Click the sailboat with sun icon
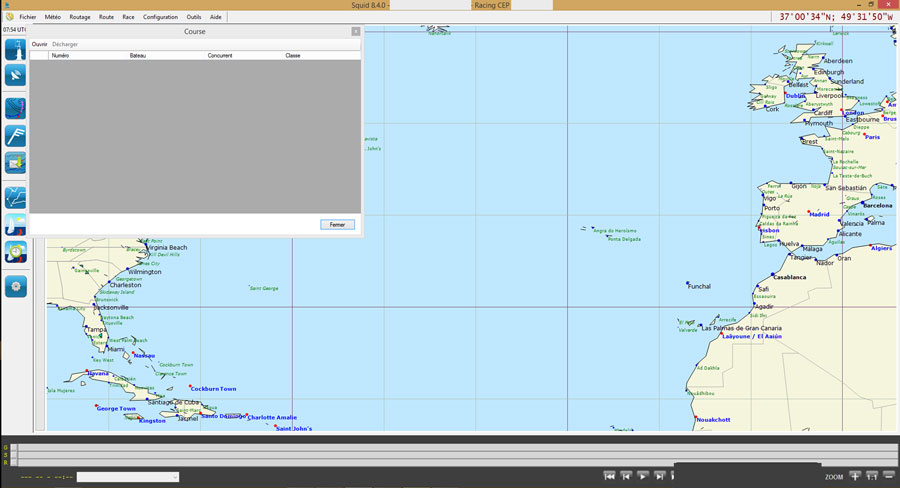Image resolution: width=900 pixels, height=488 pixels. [15, 224]
